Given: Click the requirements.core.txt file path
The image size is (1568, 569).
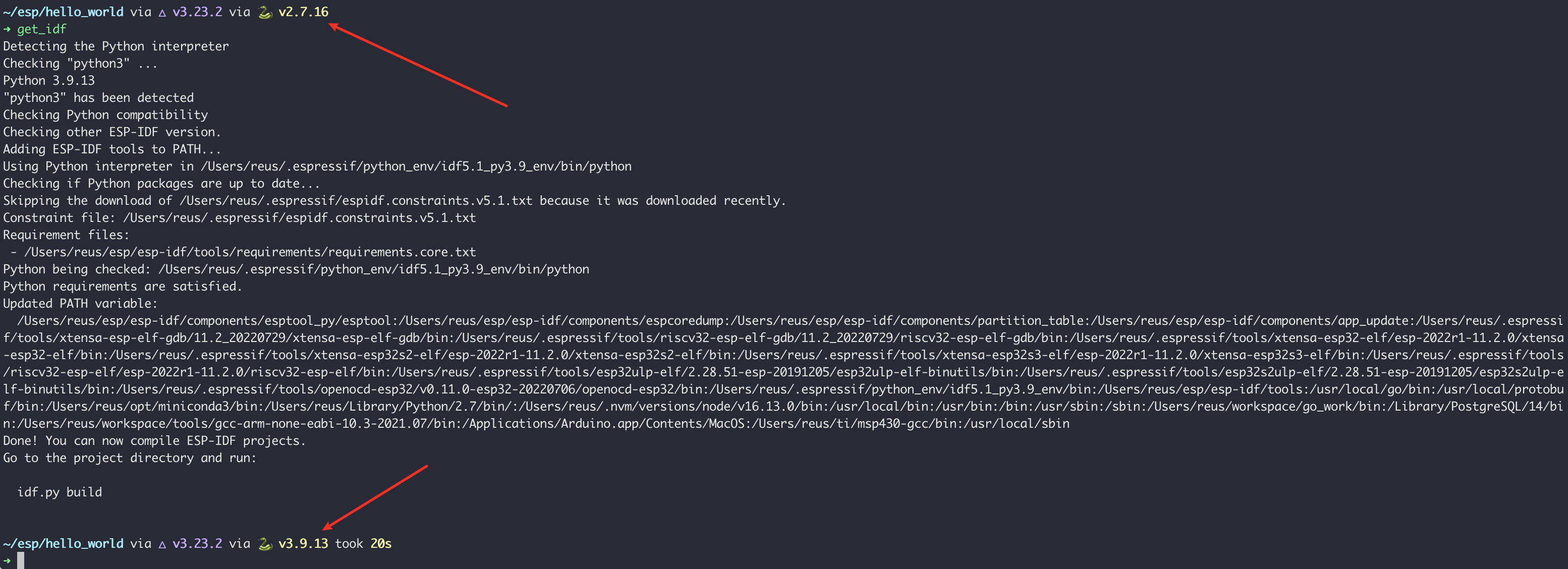Looking at the screenshot, I should pyautogui.click(x=250, y=252).
